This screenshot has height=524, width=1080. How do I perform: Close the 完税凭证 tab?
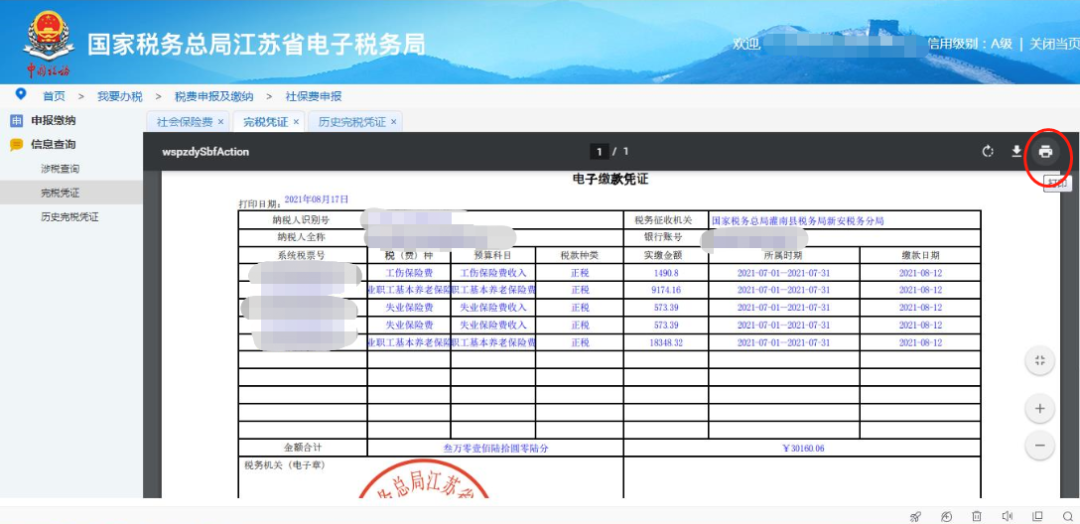point(296,122)
